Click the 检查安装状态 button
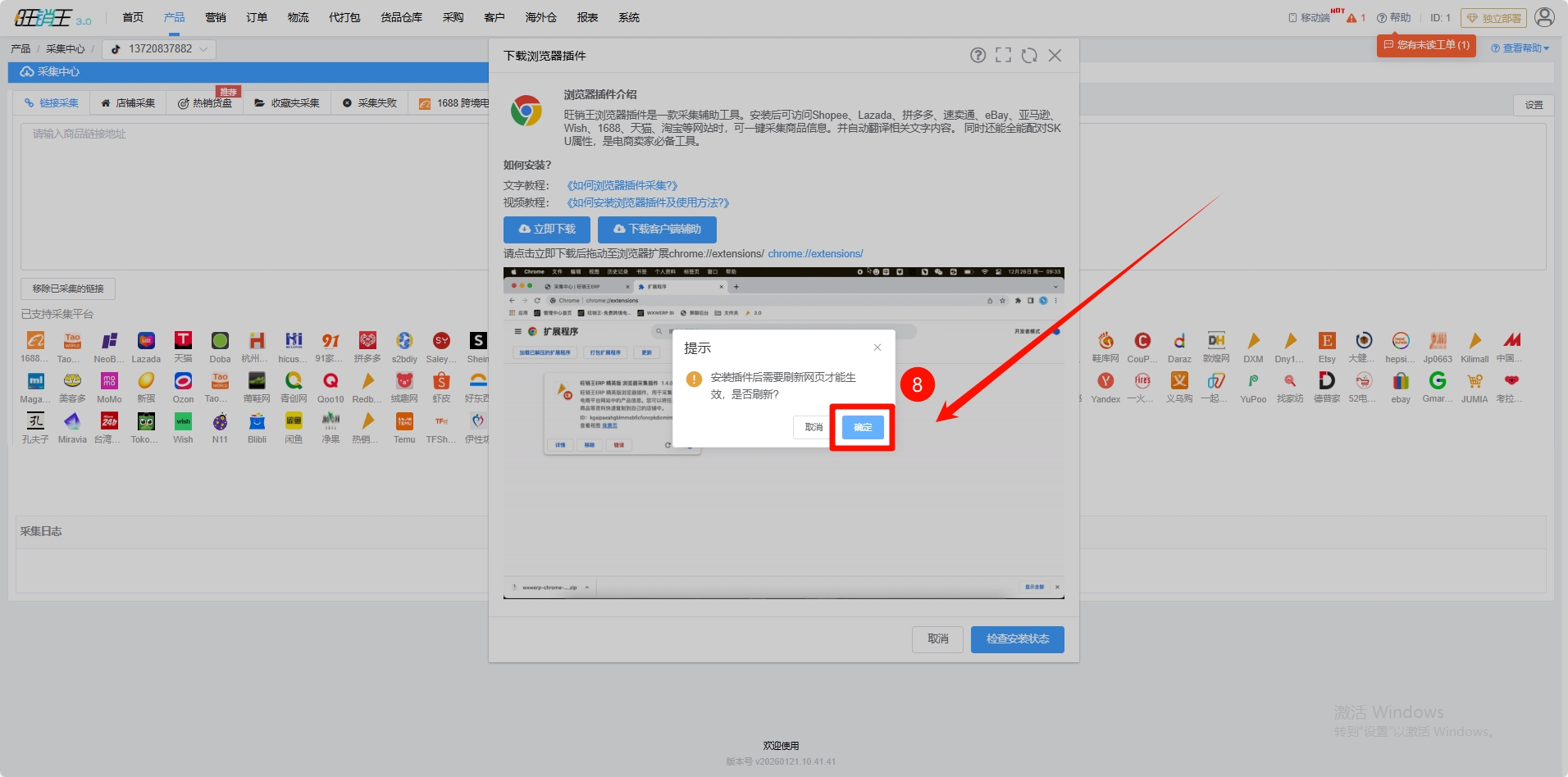This screenshot has width=1568, height=777. tap(1017, 639)
